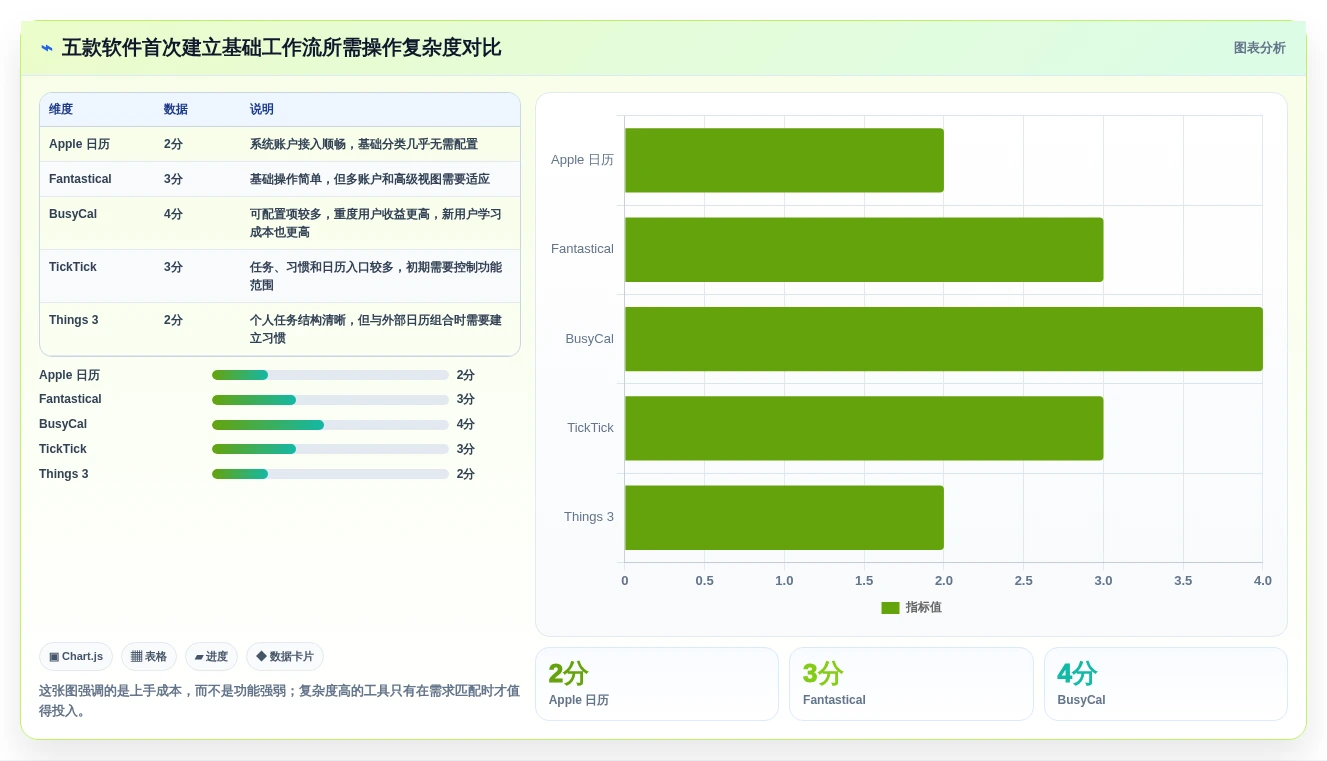This screenshot has width=1327, height=761.
Task: Click the description starting 基础操作简单
Action: [x=370, y=179]
